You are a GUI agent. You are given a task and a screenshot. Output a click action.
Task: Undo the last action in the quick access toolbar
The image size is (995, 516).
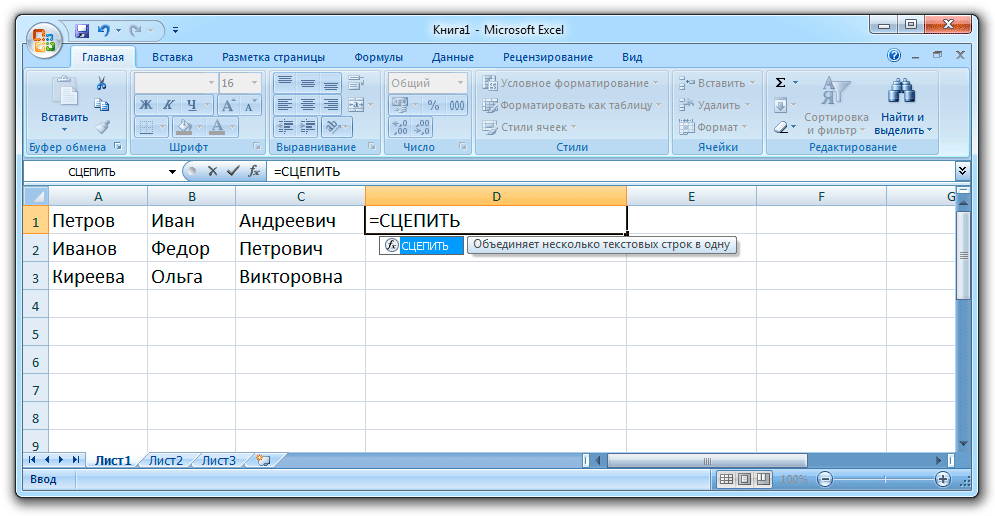click(103, 30)
